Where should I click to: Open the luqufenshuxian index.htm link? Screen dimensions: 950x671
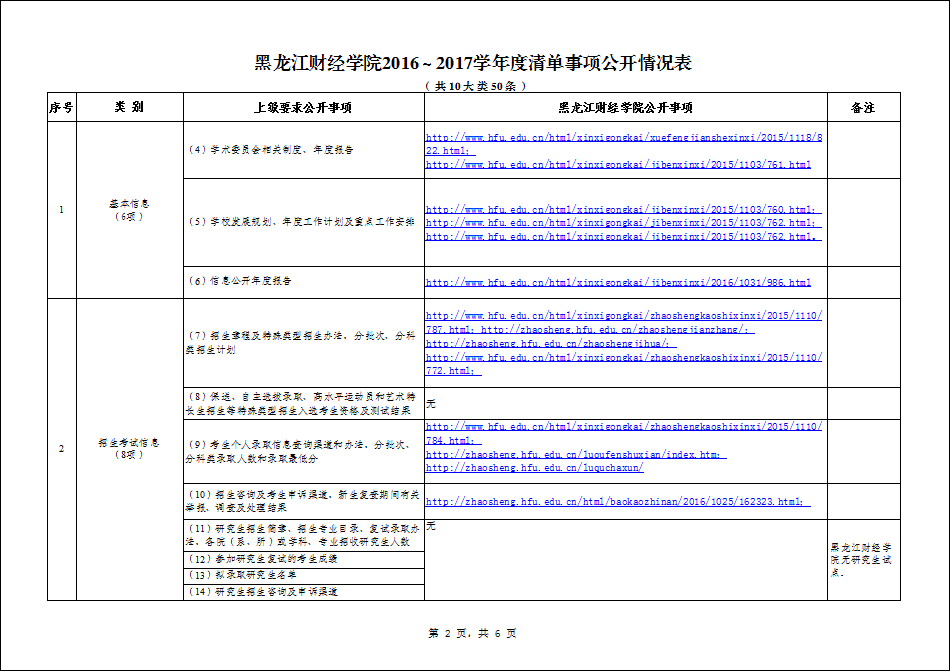tap(575, 454)
